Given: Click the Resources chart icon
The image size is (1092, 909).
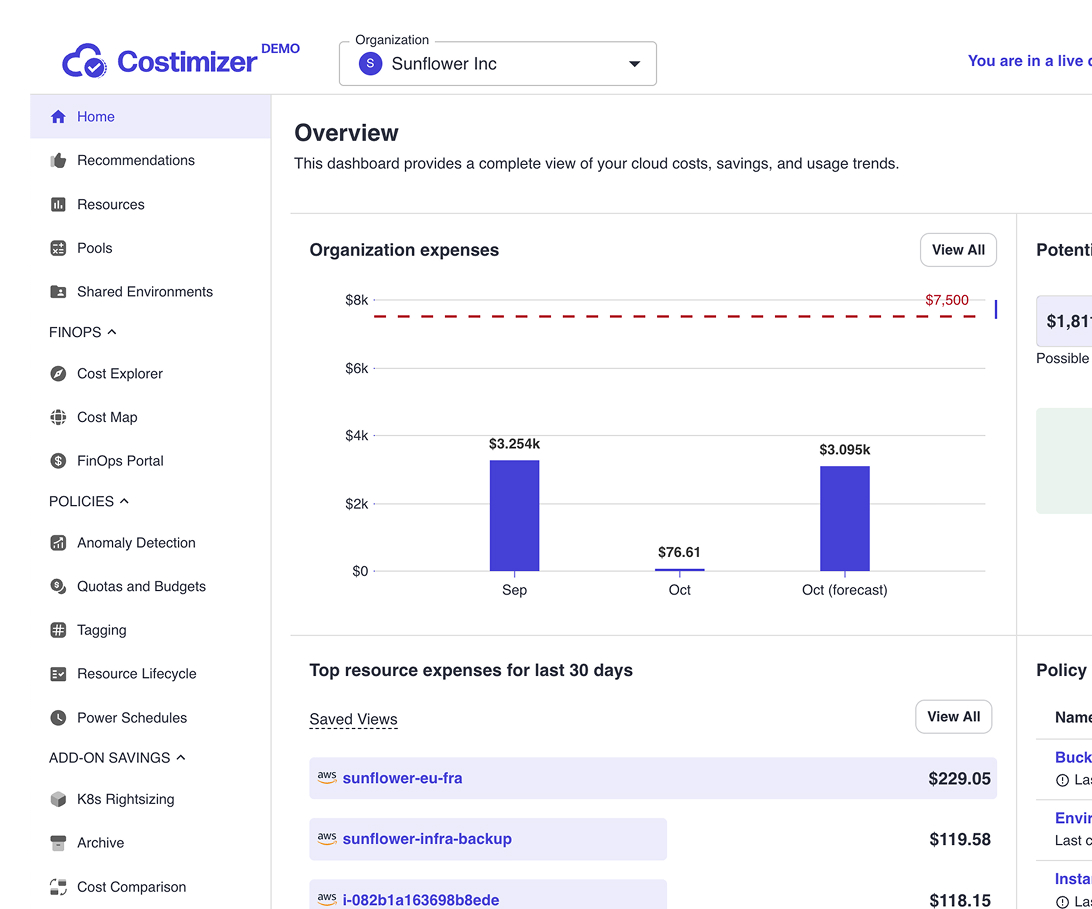Looking at the screenshot, I should (x=58, y=204).
